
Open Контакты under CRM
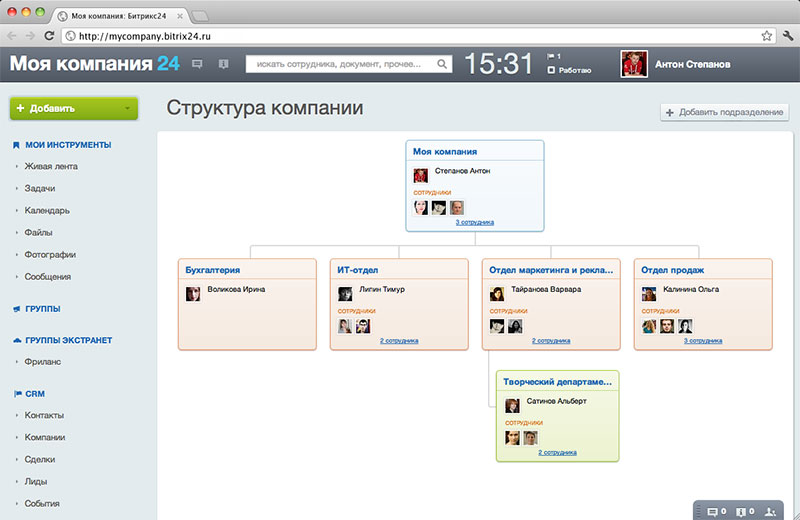click(x=44, y=415)
